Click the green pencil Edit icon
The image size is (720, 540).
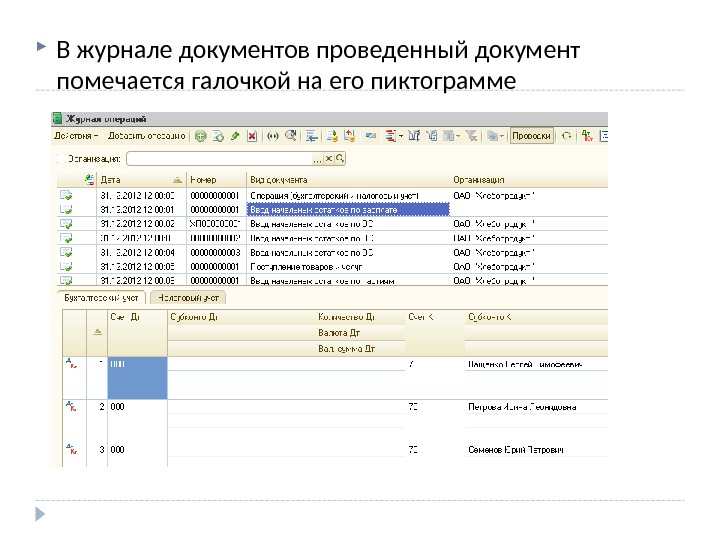(235, 136)
